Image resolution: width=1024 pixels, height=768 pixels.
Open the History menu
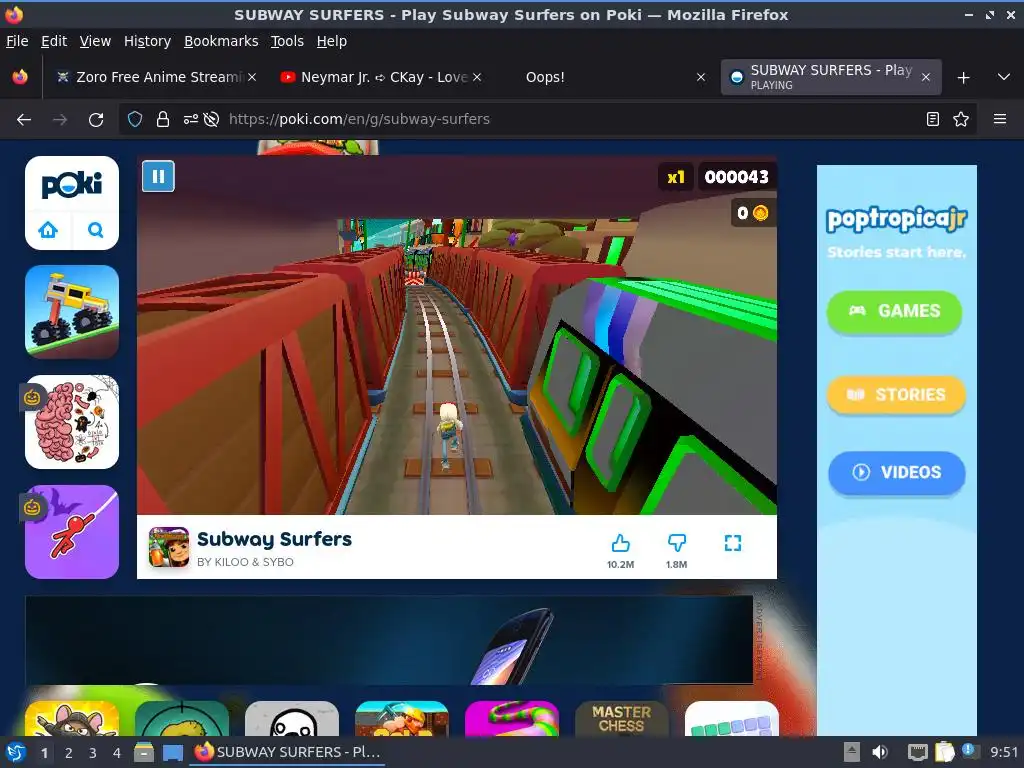click(147, 41)
